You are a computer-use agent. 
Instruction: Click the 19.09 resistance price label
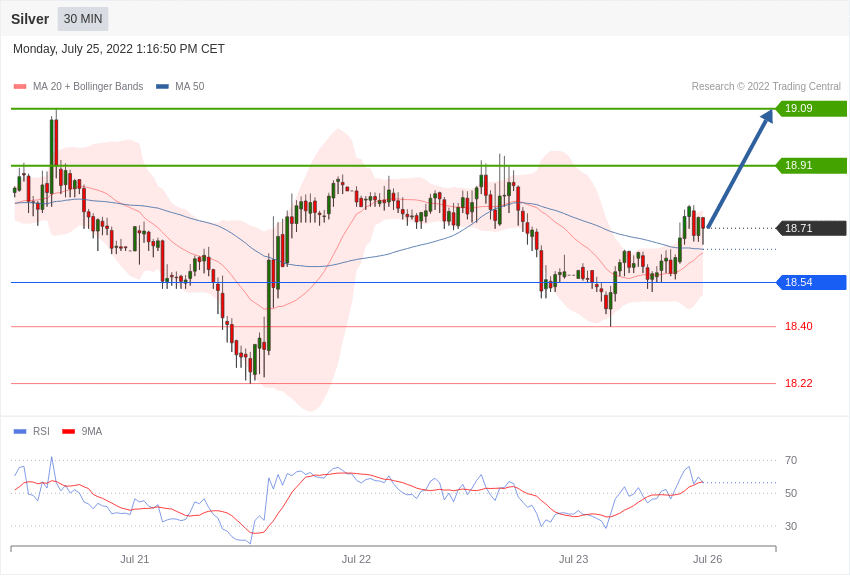pos(811,108)
